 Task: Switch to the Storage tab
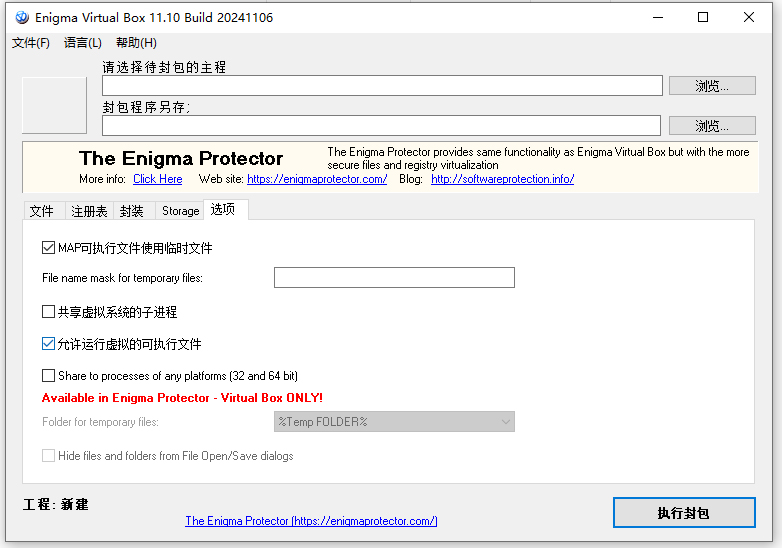pos(180,211)
